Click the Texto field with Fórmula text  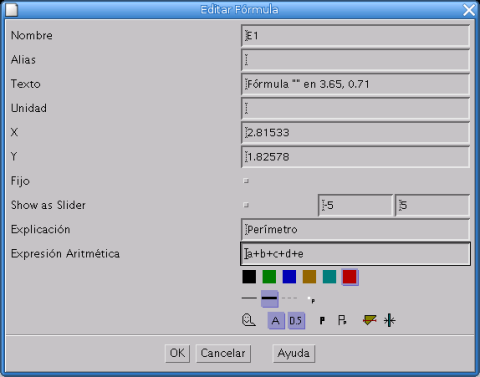[x=355, y=84]
